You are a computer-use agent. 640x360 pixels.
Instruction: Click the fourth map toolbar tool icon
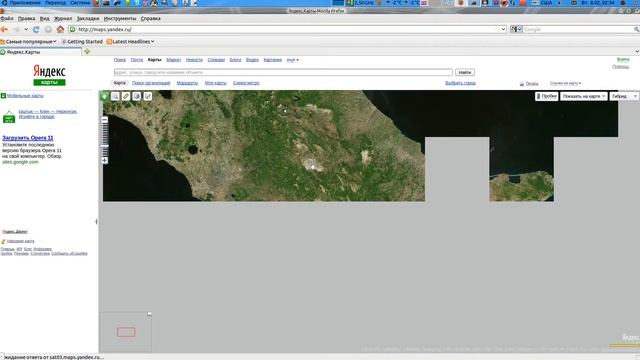pos(137,96)
